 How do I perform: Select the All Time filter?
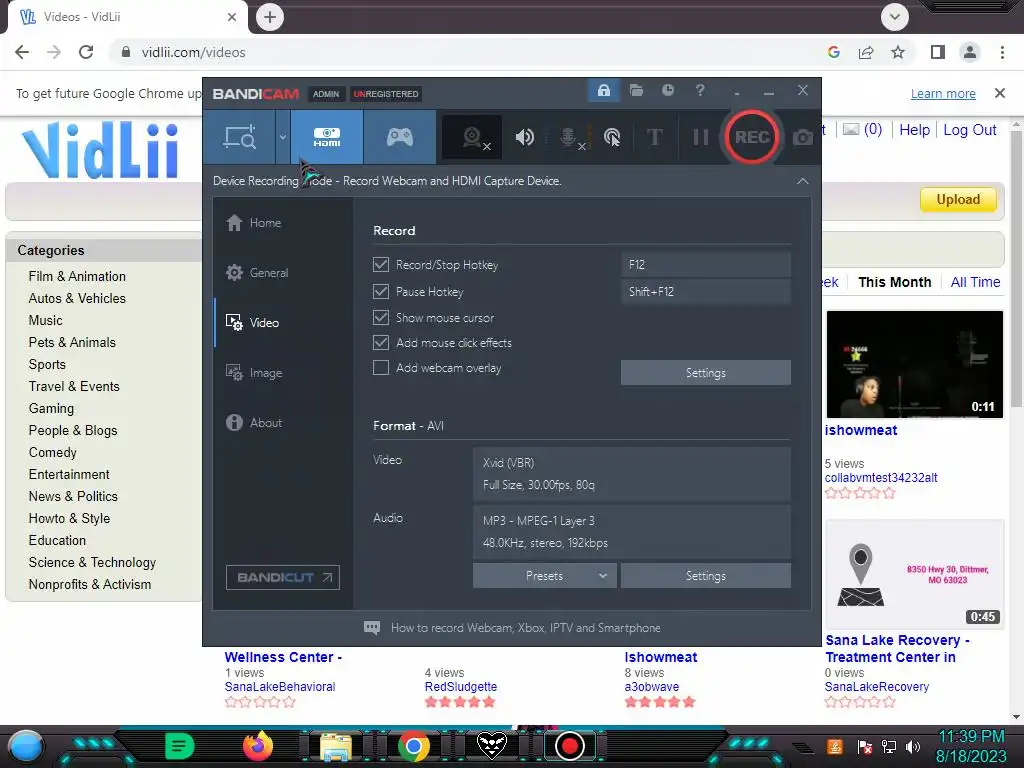coord(975,282)
